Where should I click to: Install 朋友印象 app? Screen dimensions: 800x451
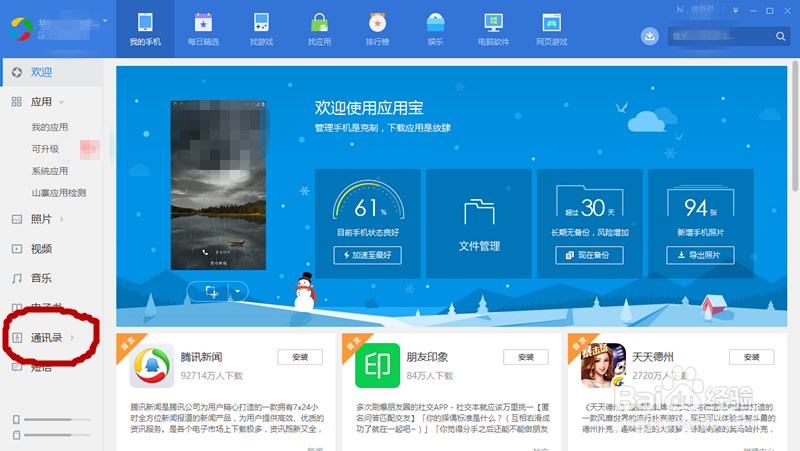pos(526,357)
